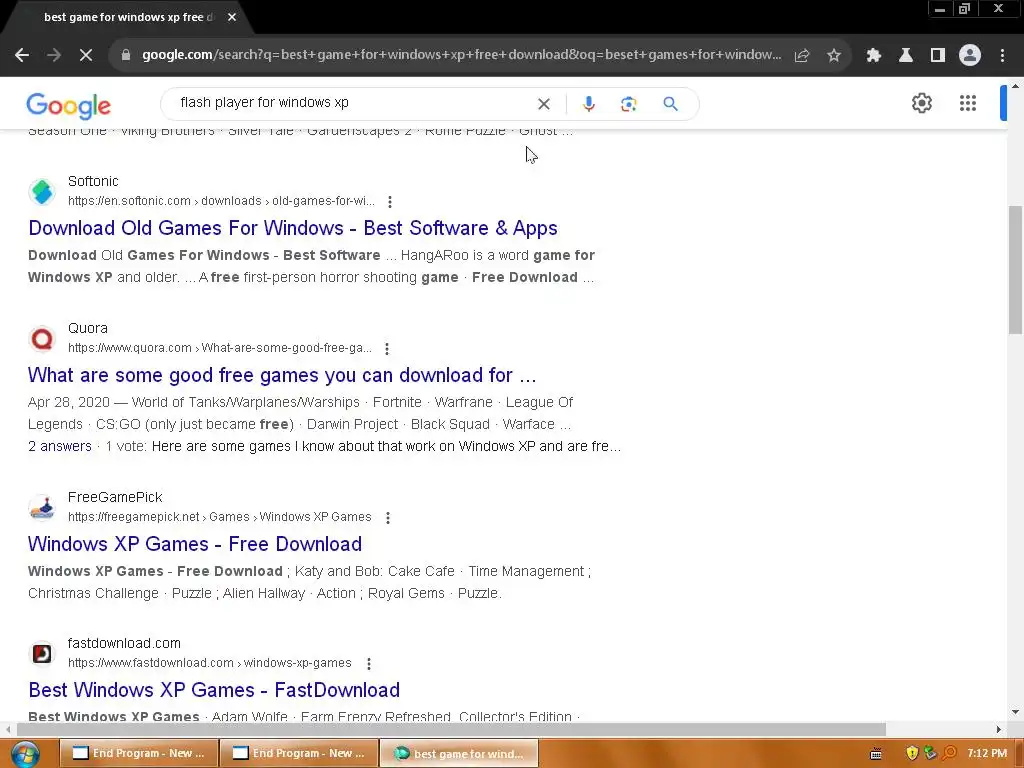Open Download Old Games For Windows link
Viewport: 1024px width, 768px height.
pyautogui.click(x=293, y=228)
